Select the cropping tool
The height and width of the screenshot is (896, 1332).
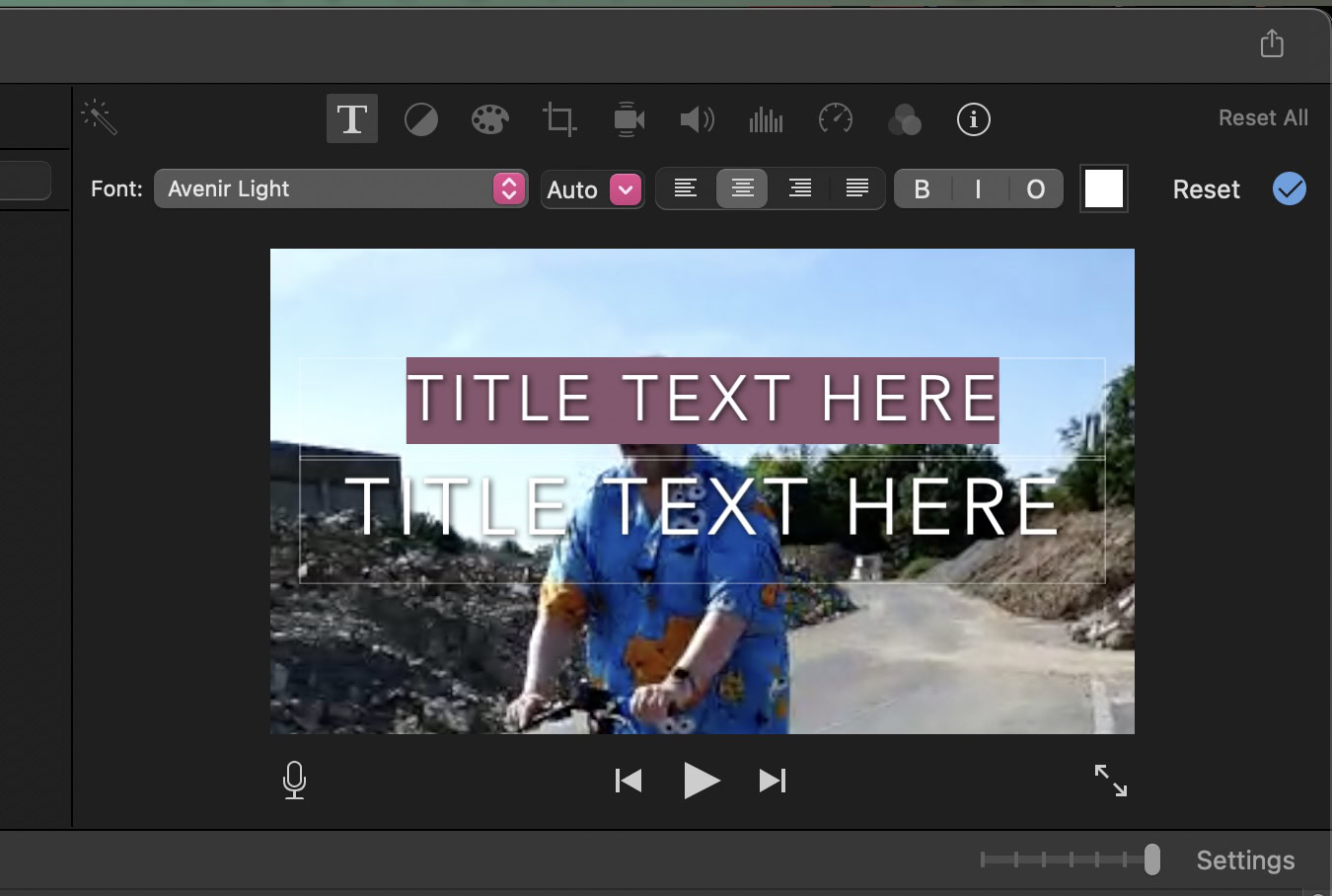[559, 119]
